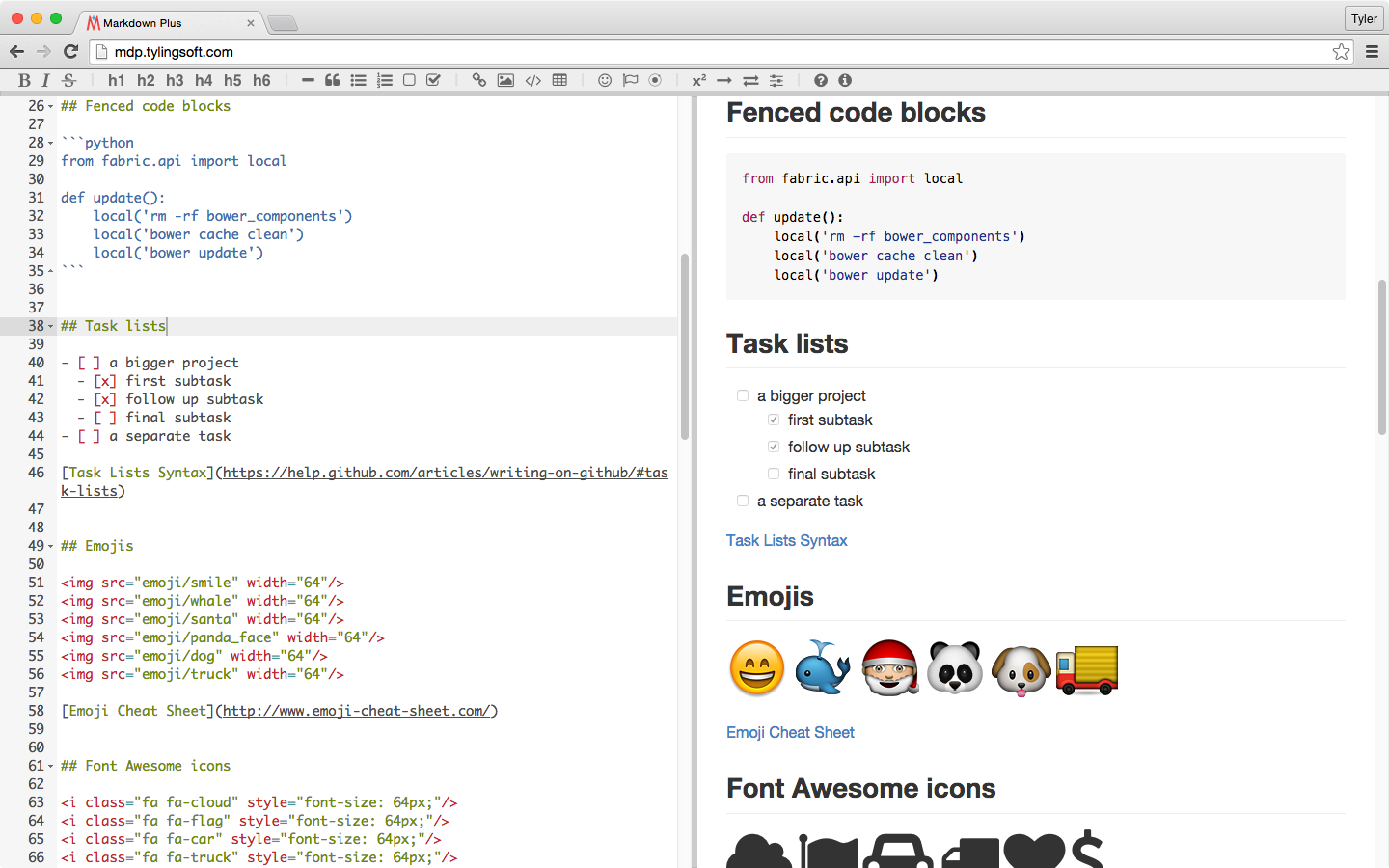Open the 'Task Lists Syntax' preview link
Viewport: 1389px width, 868px height.
(x=787, y=540)
